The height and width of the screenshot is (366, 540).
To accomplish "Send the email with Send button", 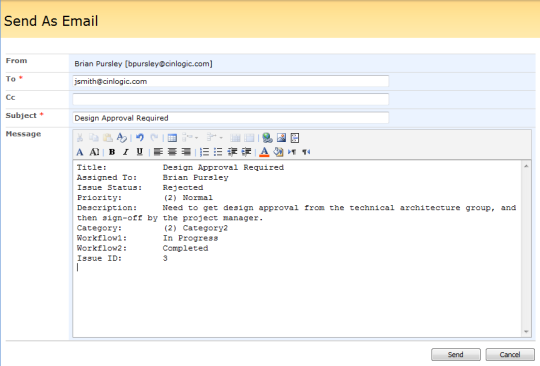I will coord(456,354).
